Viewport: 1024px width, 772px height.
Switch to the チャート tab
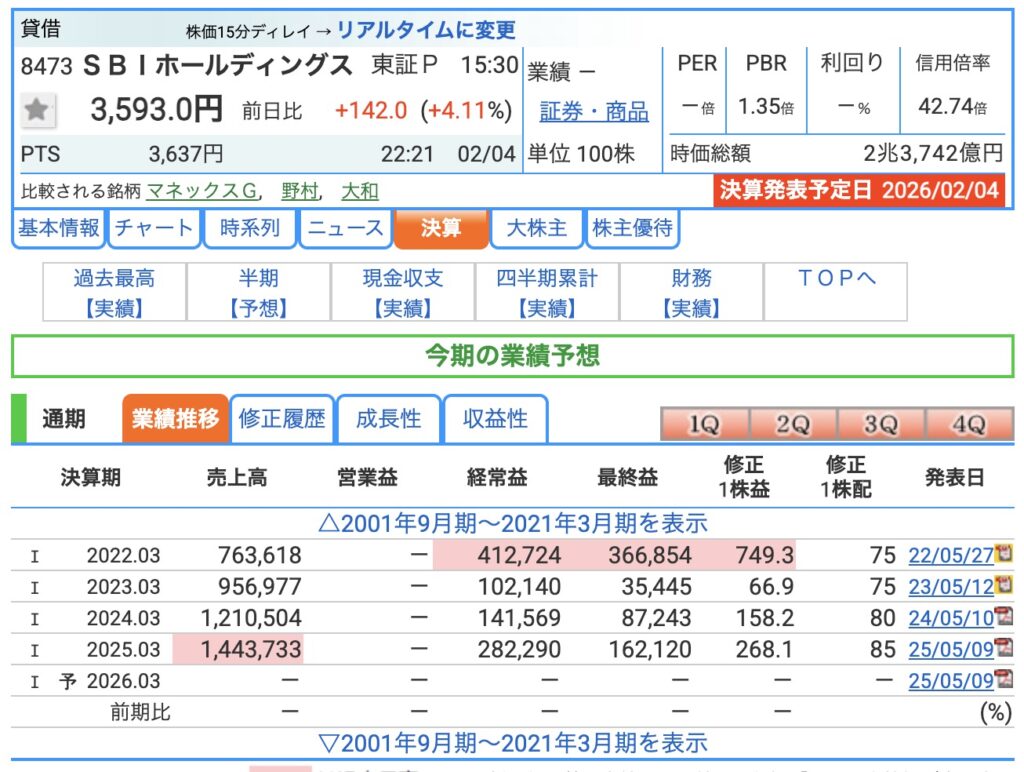153,228
